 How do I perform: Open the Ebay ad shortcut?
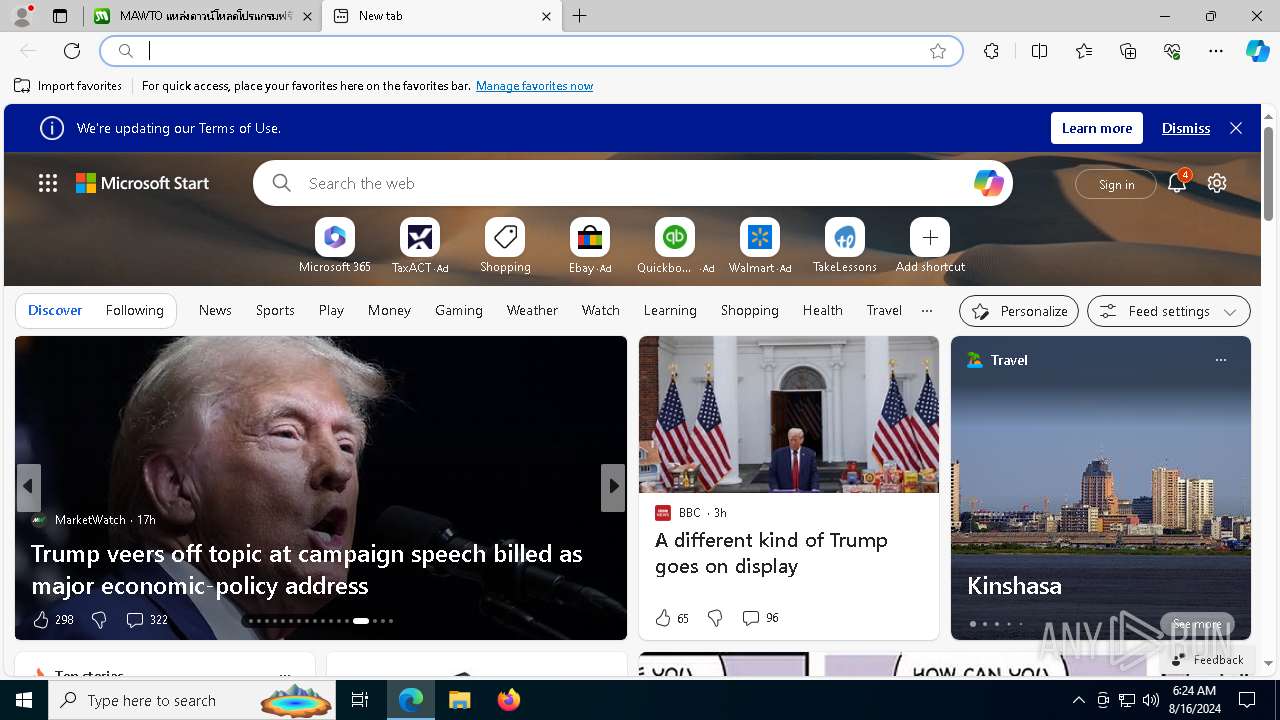(590, 246)
